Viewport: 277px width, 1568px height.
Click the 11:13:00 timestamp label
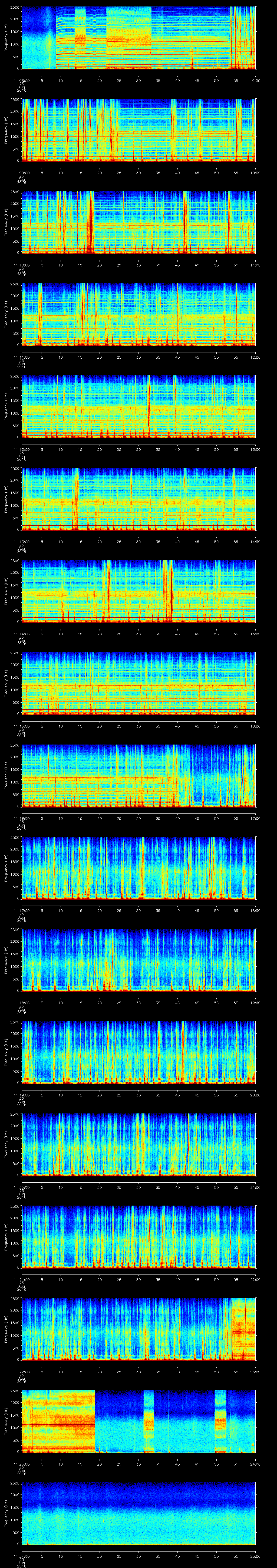[21, 542]
